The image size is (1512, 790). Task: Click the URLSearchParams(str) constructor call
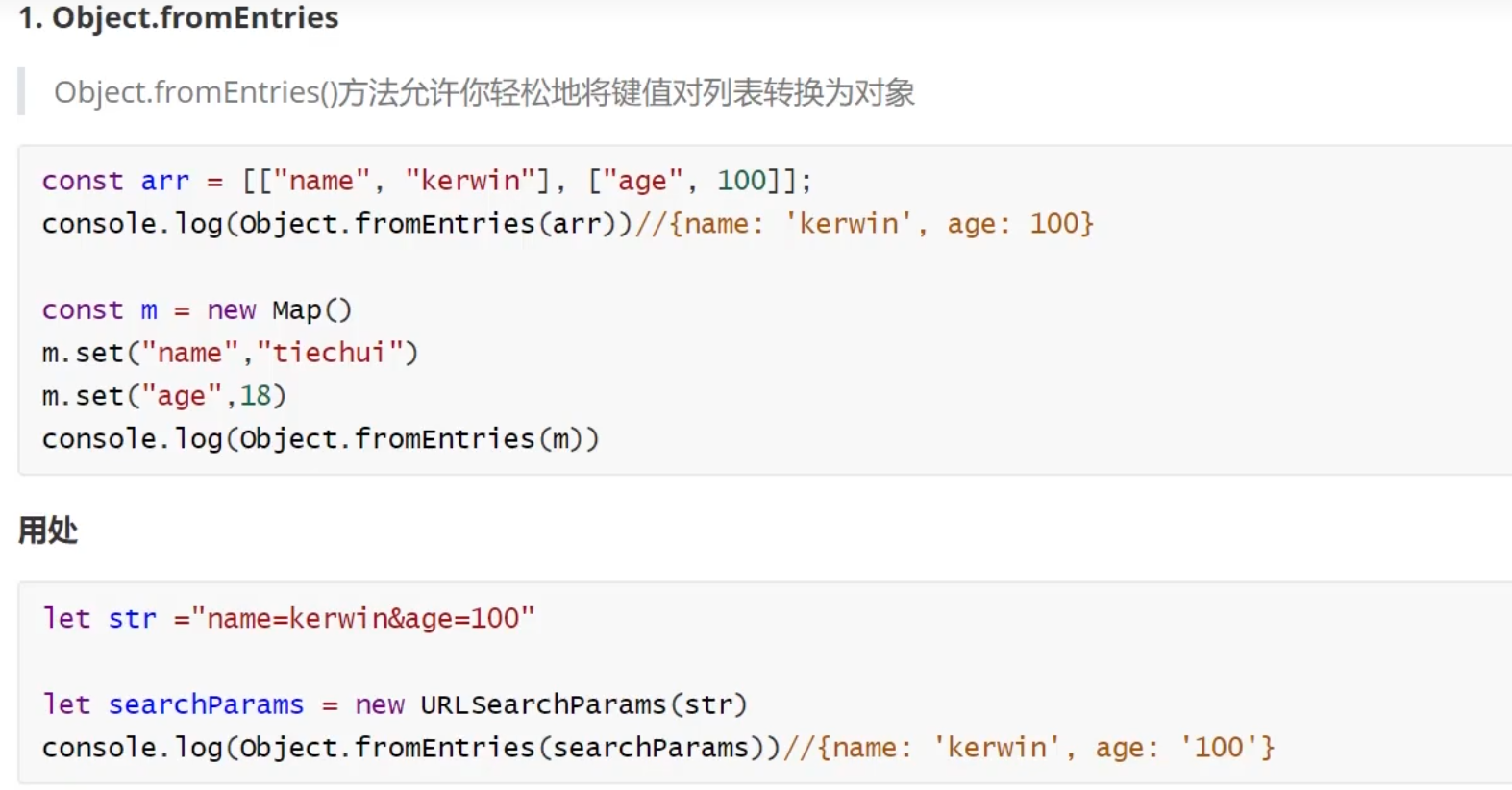point(583,704)
